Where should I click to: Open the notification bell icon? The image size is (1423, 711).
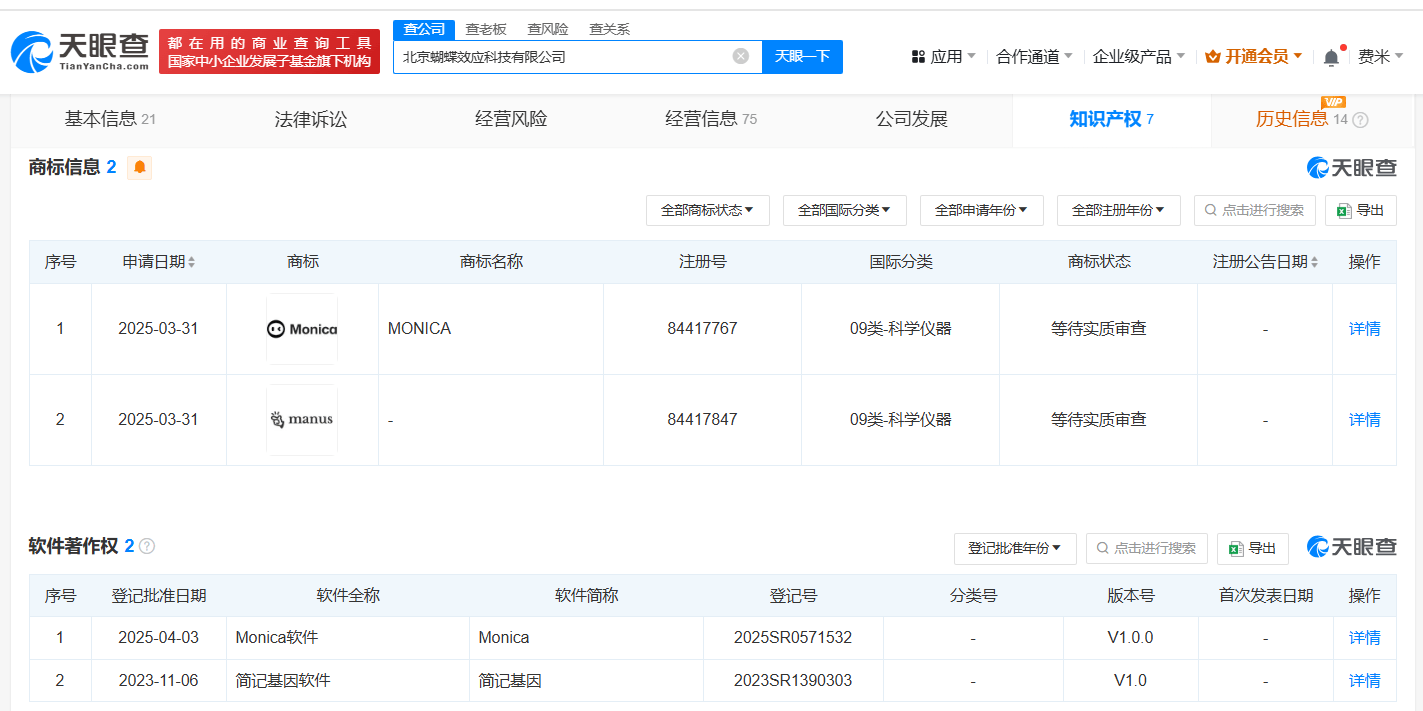(1331, 57)
